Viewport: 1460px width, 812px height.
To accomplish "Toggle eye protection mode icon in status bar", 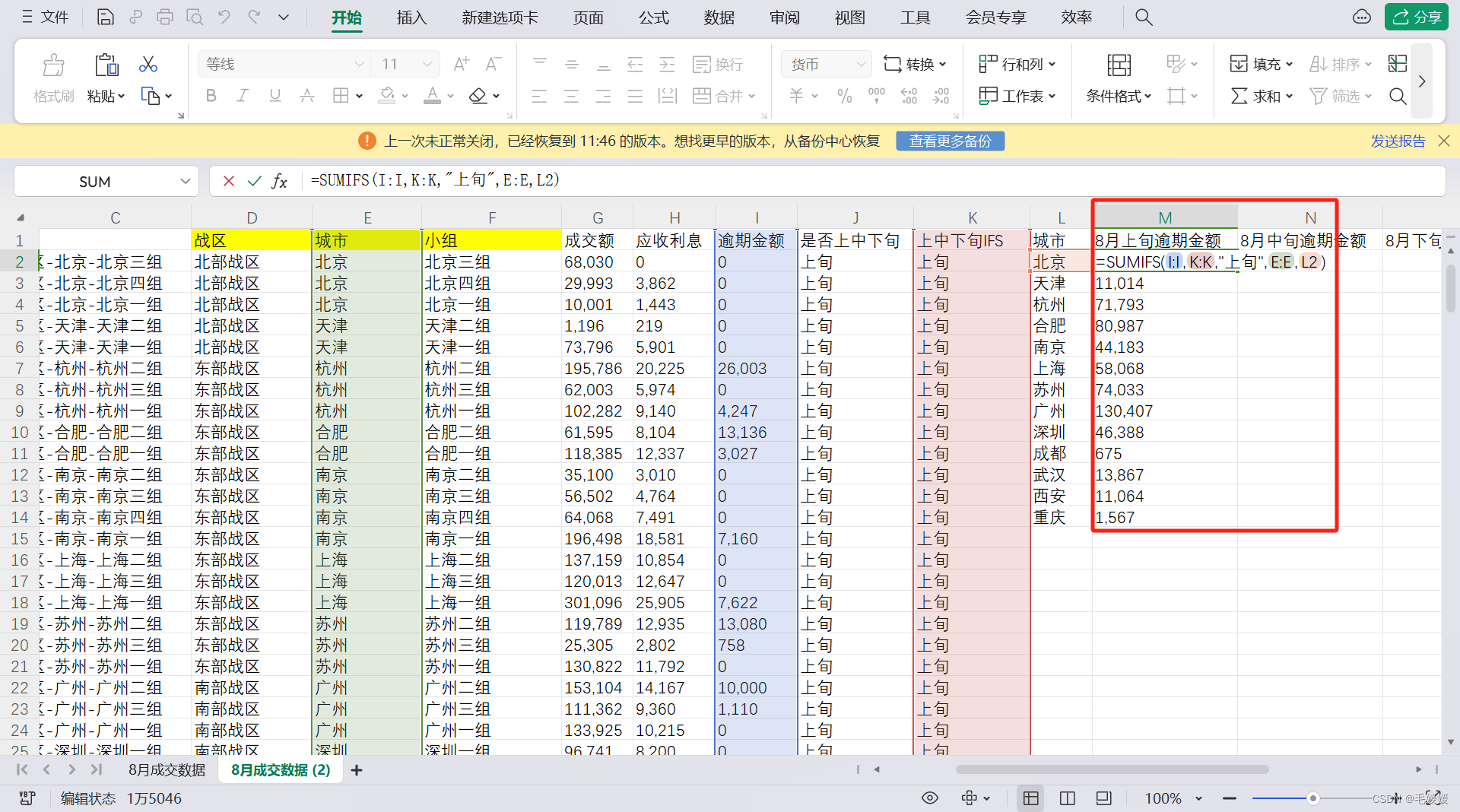I will (x=929, y=798).
